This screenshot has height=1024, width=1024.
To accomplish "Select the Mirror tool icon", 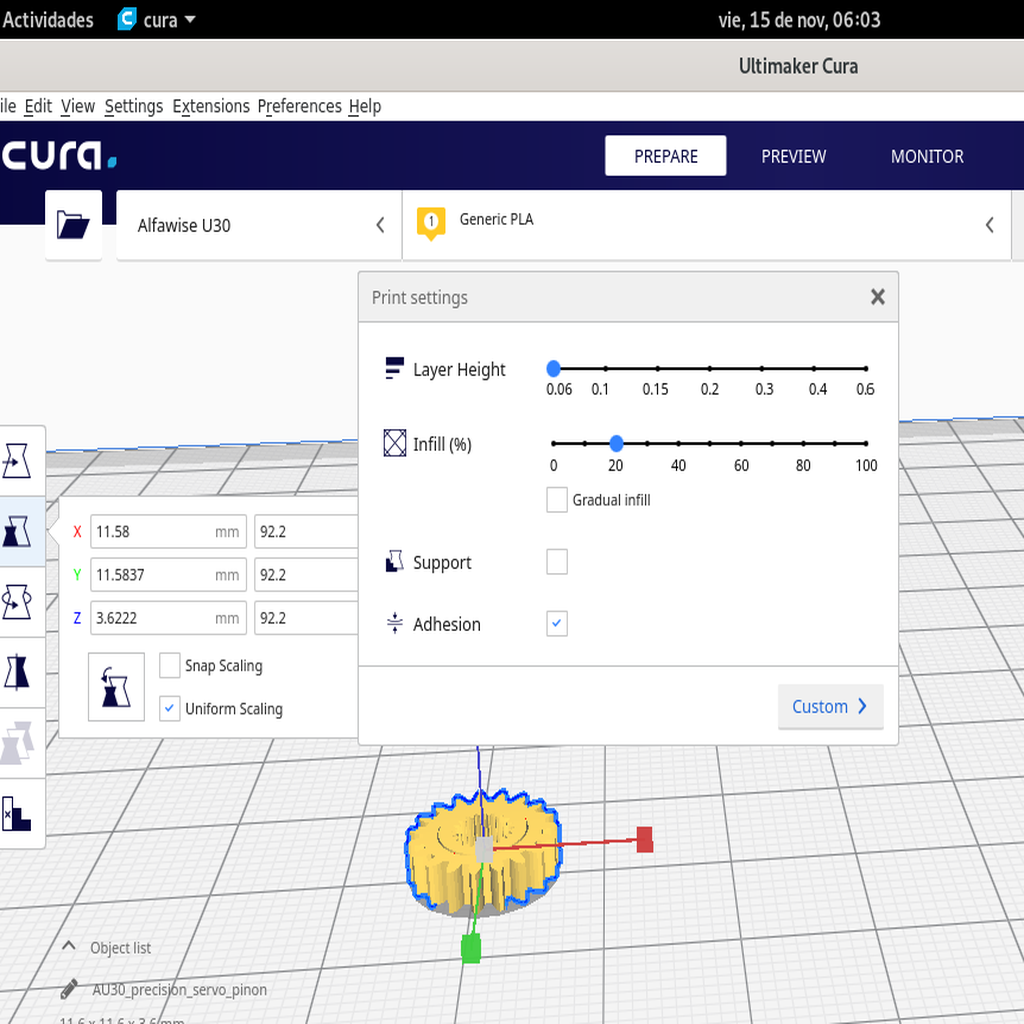I will tap(18, 672).
